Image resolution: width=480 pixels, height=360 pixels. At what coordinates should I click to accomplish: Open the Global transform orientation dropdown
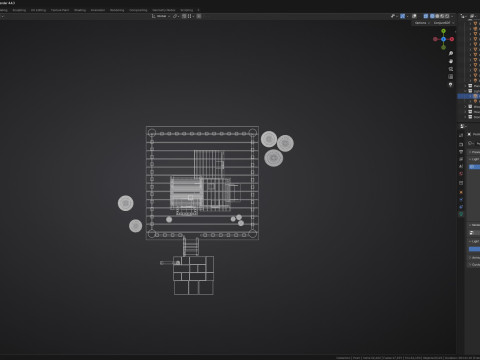[161, 16]
